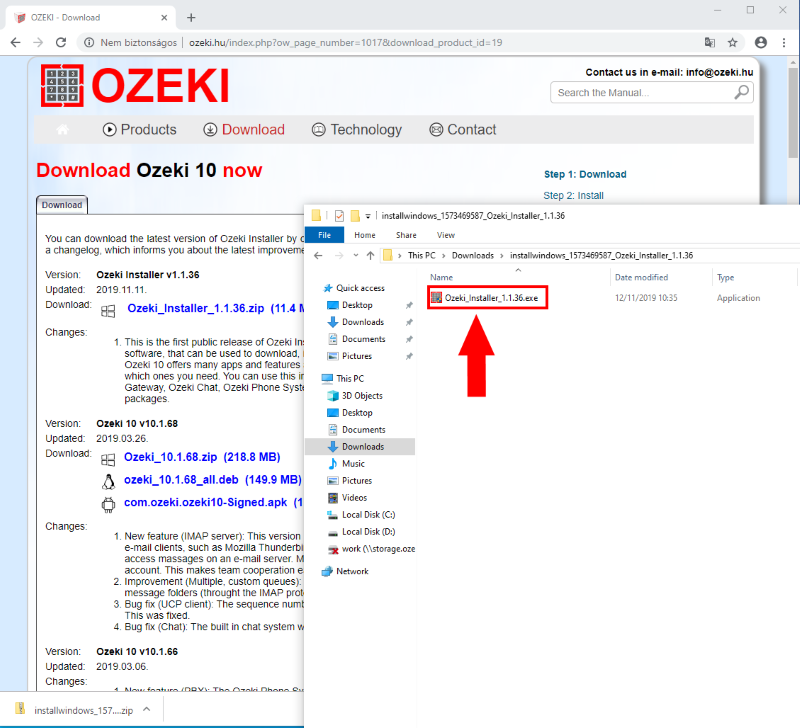Screen dimensions: 800x728
Task: Click the Ozeki_Installer_1.1.36.exe file icon
Action: click(436, 297)
